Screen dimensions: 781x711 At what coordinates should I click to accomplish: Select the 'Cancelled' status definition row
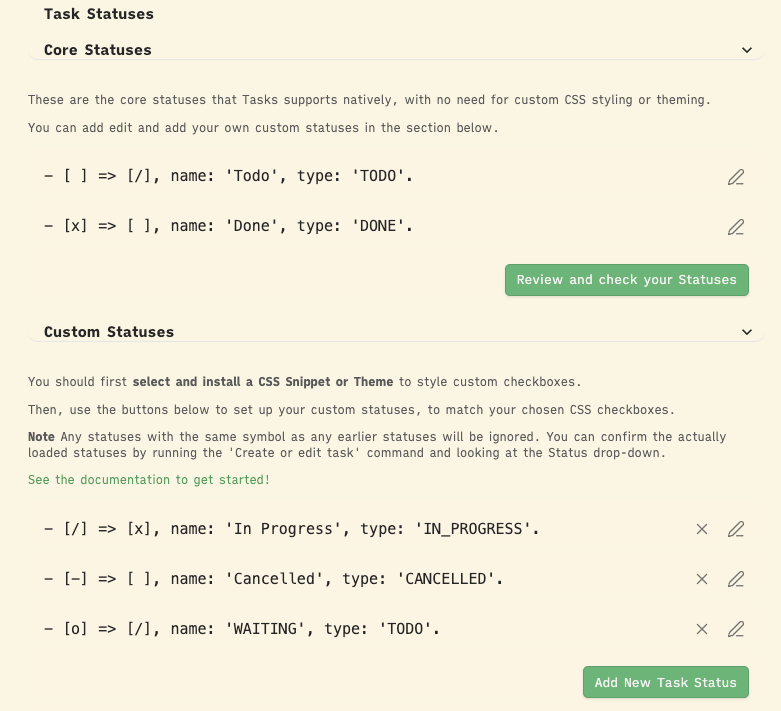tap(270, 578)
